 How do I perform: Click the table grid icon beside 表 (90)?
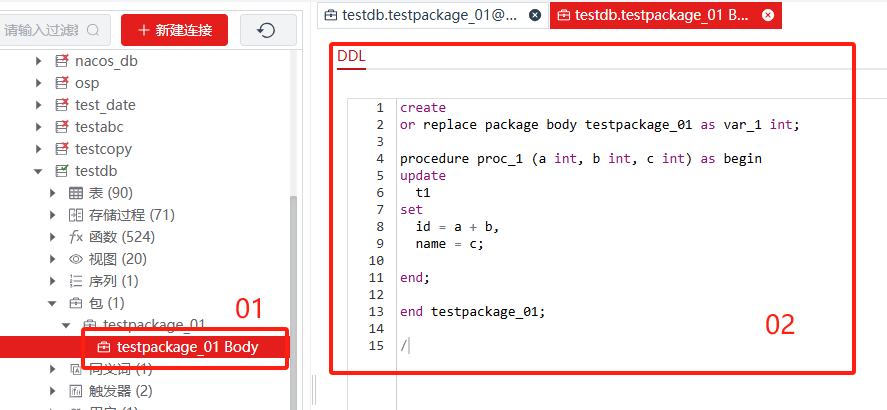76,193
